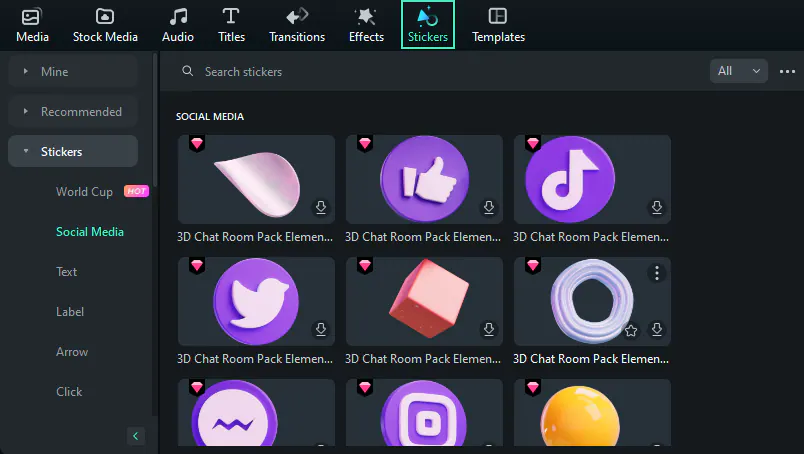
Task: Click the magnifying glass search icon
Action: (188, 71)
